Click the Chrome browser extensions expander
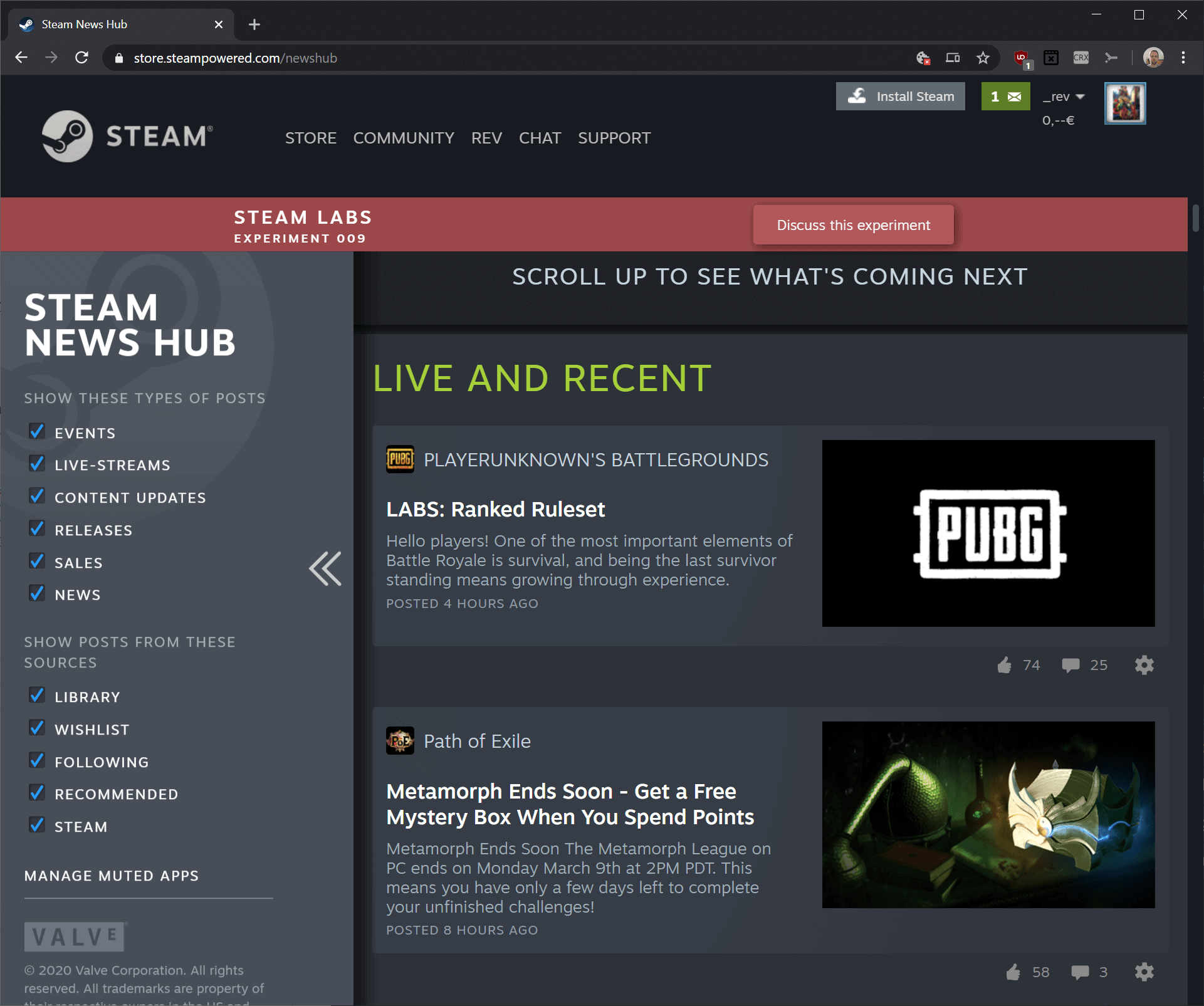Image resolution: width=1204 pixels, height=1006 pixels. (x=1113, y=57)
